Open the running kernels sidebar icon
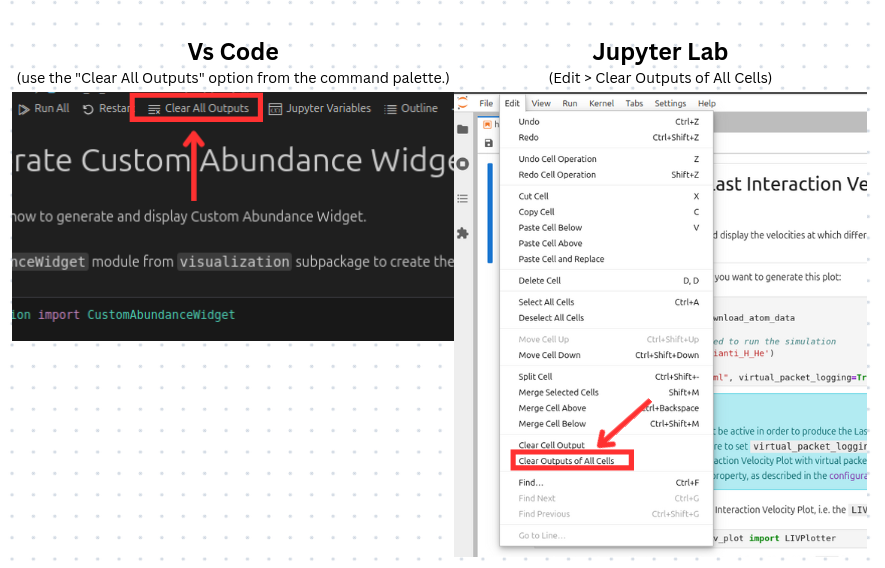This screenshot has height=568, width=885. pyautogui.click(x=462, y=164)
